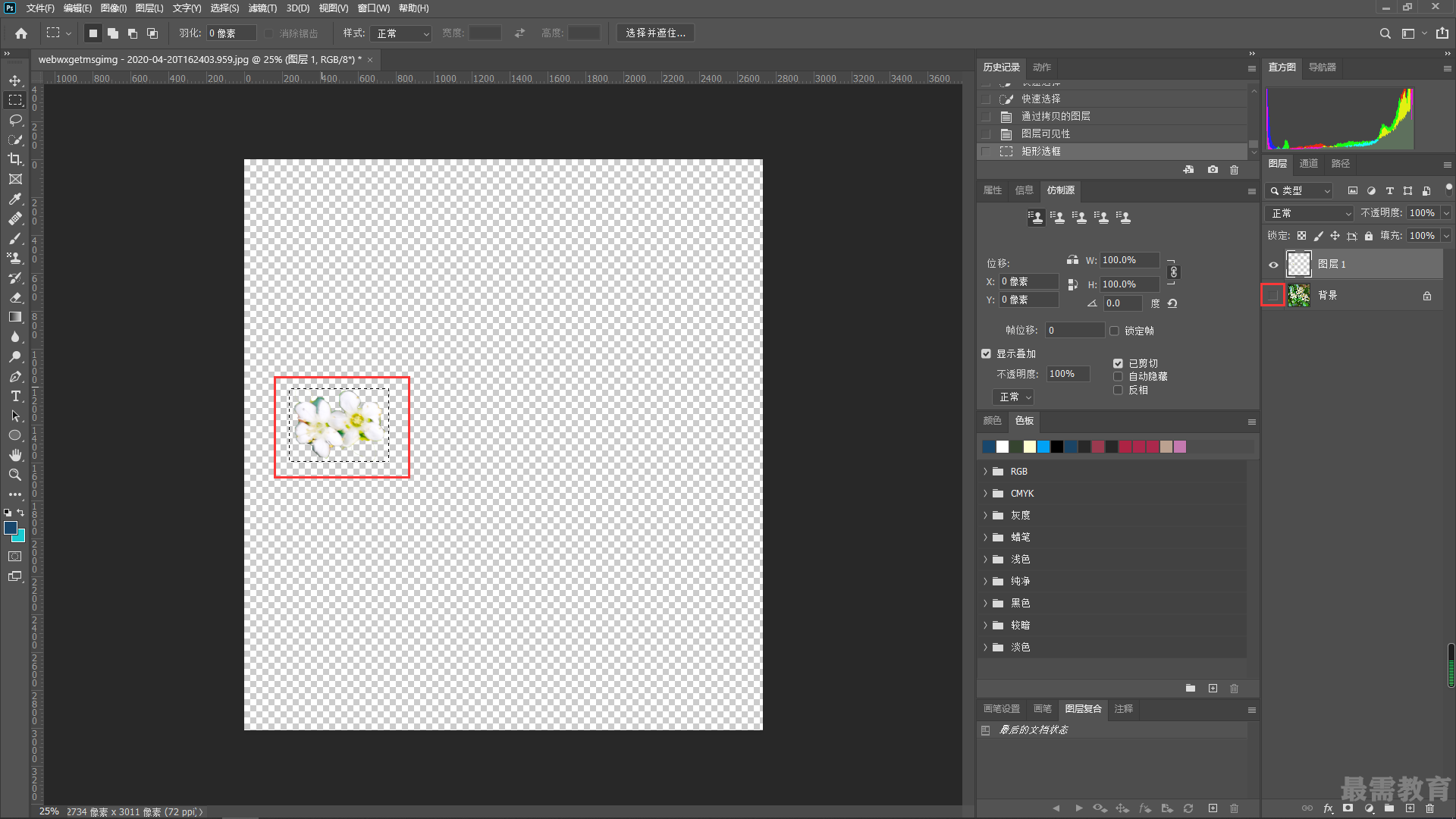Image resolution: width=1456 pixels, height=819 pixels.
Task: Toggle the 已剪切 checkbox
Action: 1118,363
